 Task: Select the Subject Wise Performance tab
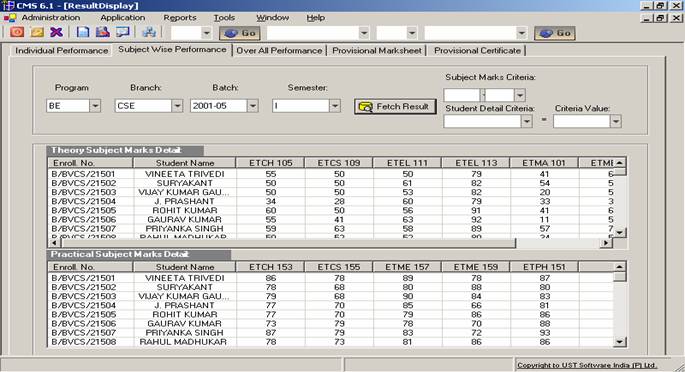pyautogui.click(x=172, y=49)
